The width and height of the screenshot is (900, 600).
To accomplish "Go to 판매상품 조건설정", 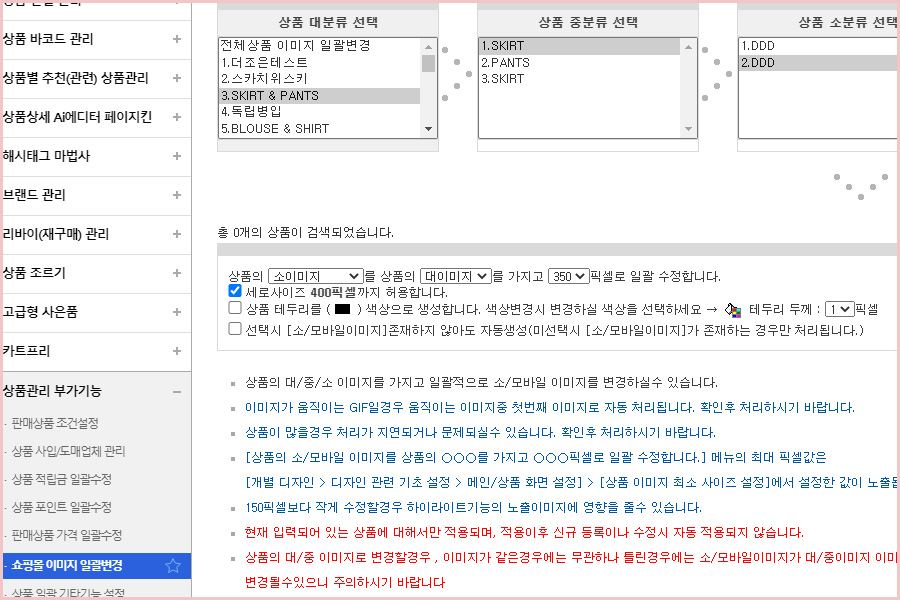I will click(55, 424).
